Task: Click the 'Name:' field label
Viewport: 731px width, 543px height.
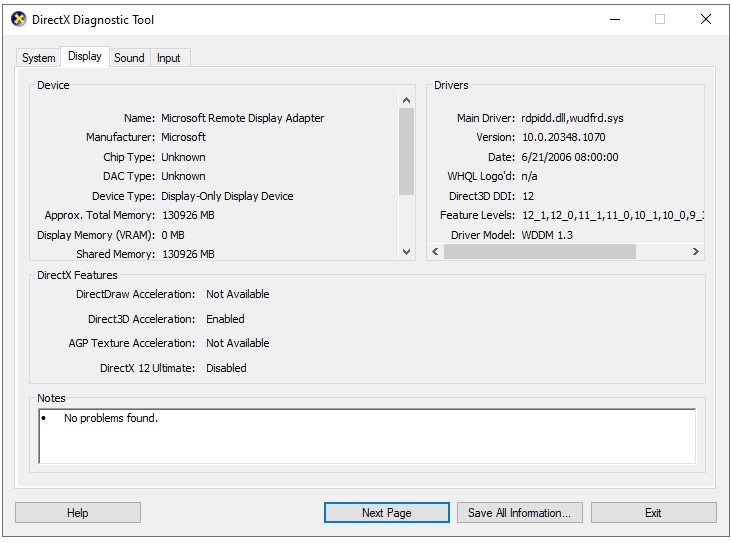Action: 139,118
